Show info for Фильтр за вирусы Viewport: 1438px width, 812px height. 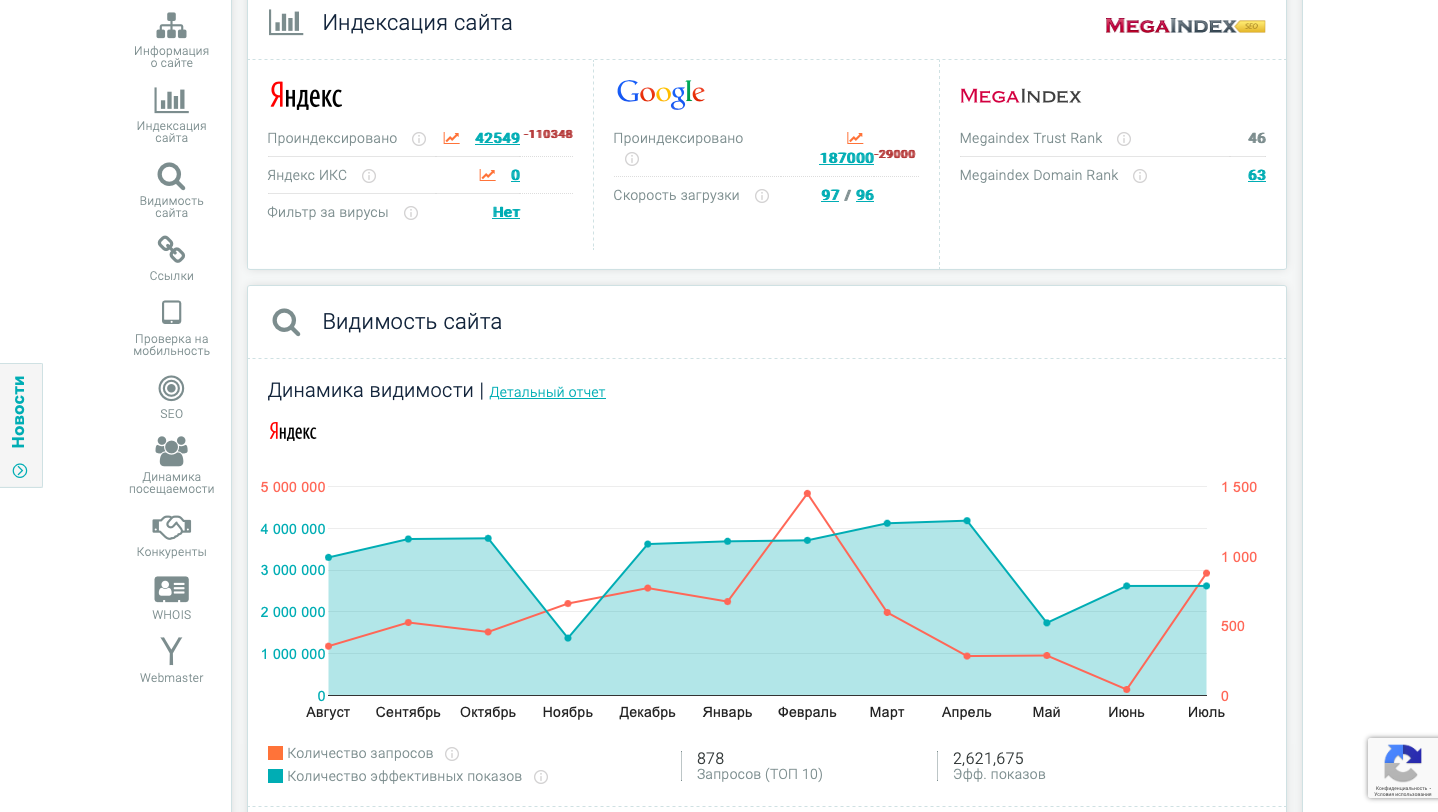pos(411,213)
